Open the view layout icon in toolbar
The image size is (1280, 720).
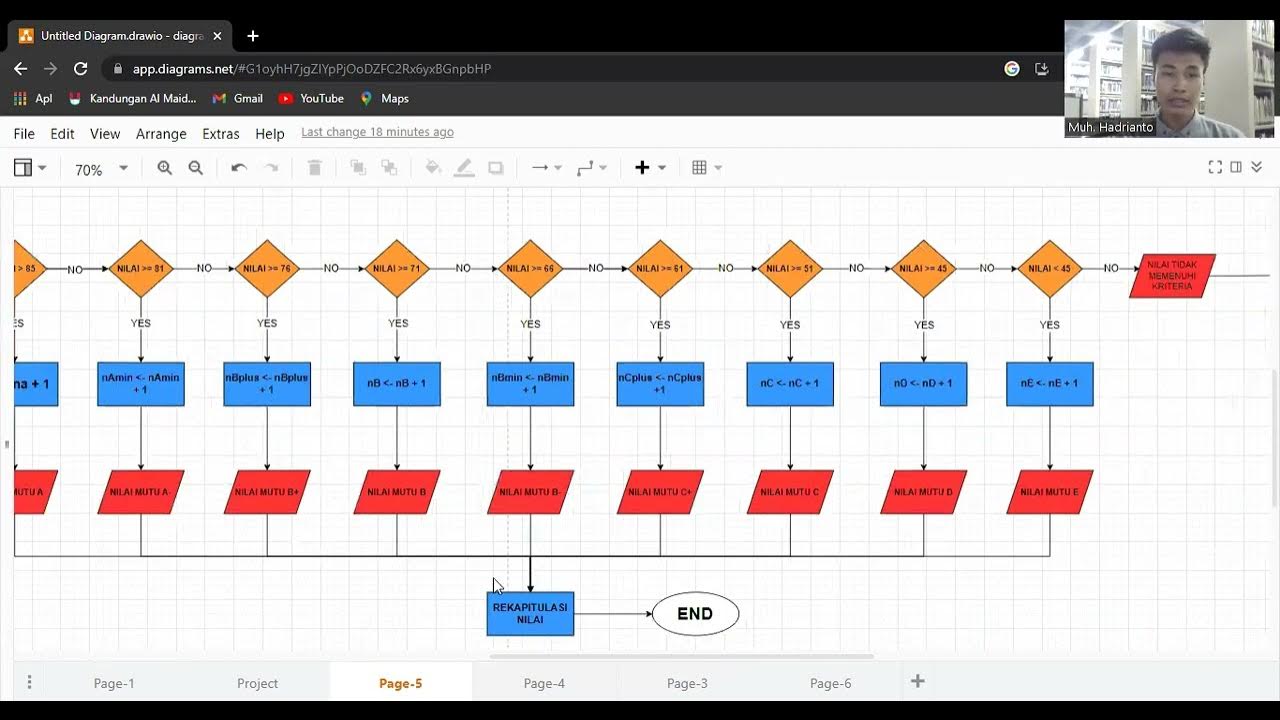point(22,168)
